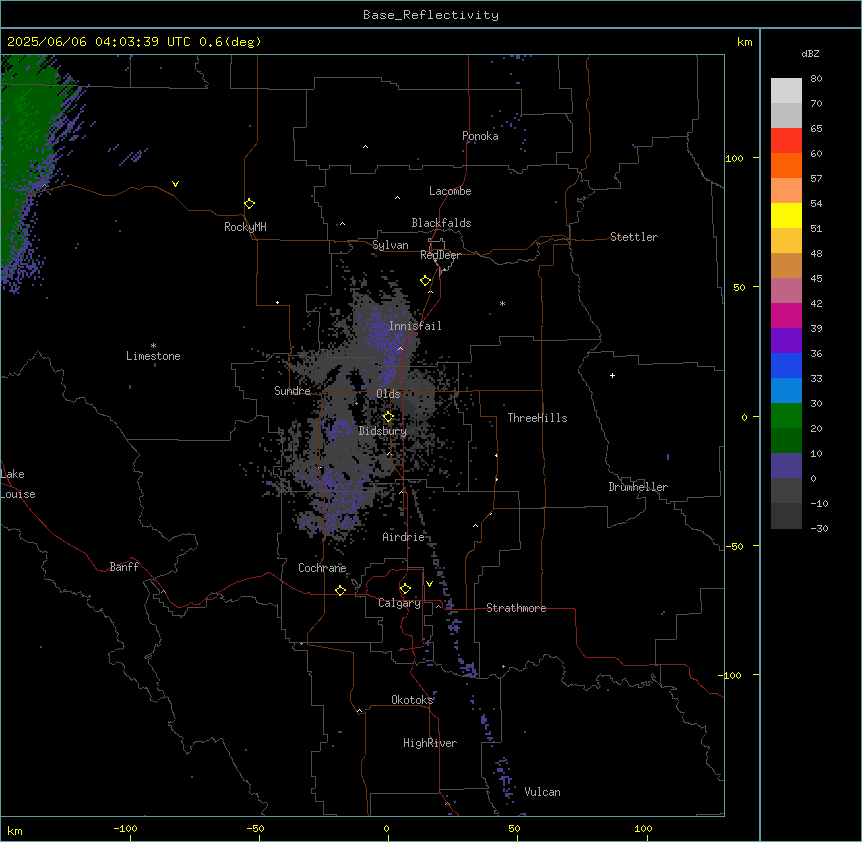
Task: Click the Lacombe label
Action: pos(450,191)
